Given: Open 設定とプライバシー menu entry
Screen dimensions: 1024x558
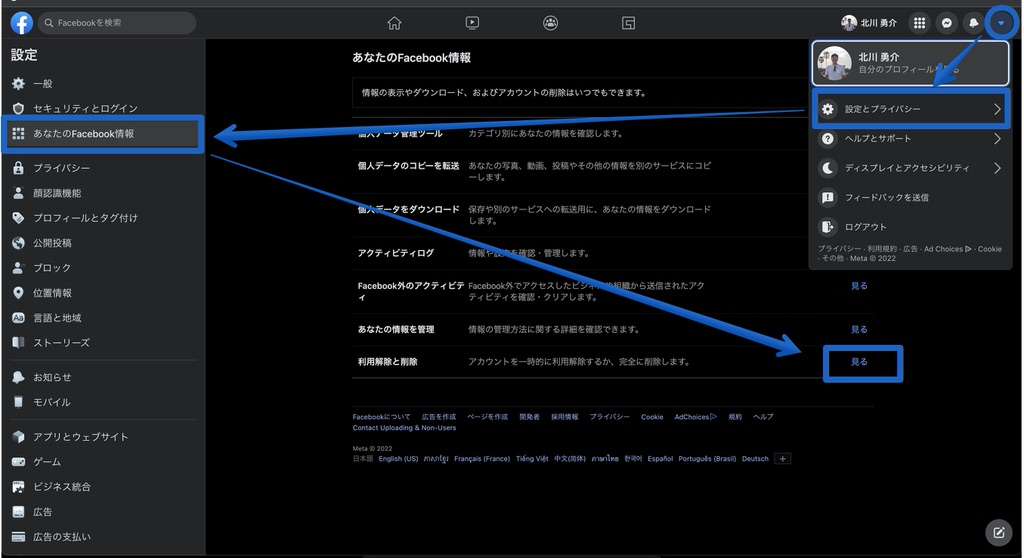Looking at the screenshot, I should point(910,109).
